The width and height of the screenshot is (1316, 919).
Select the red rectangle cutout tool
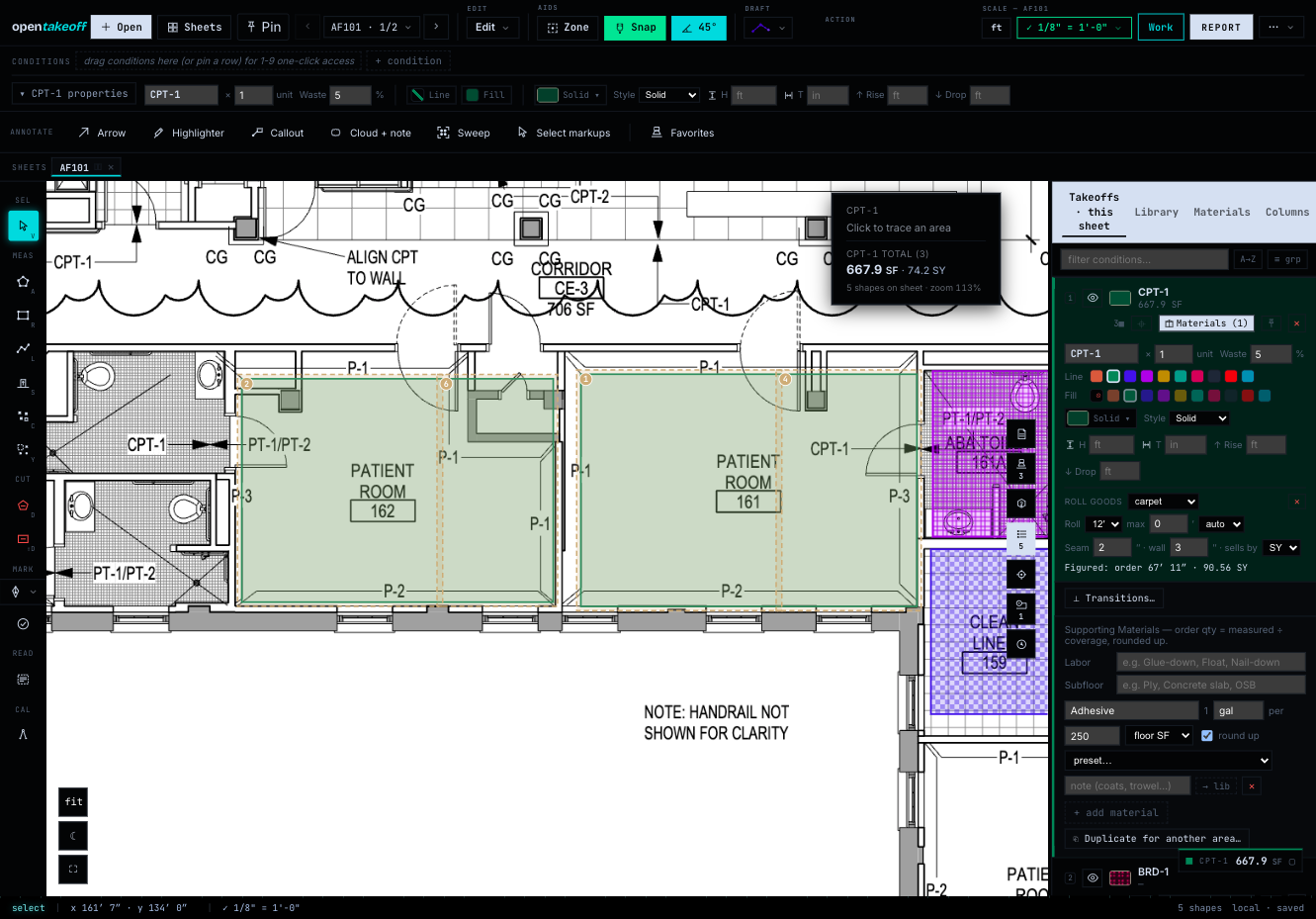coord(23,538)
